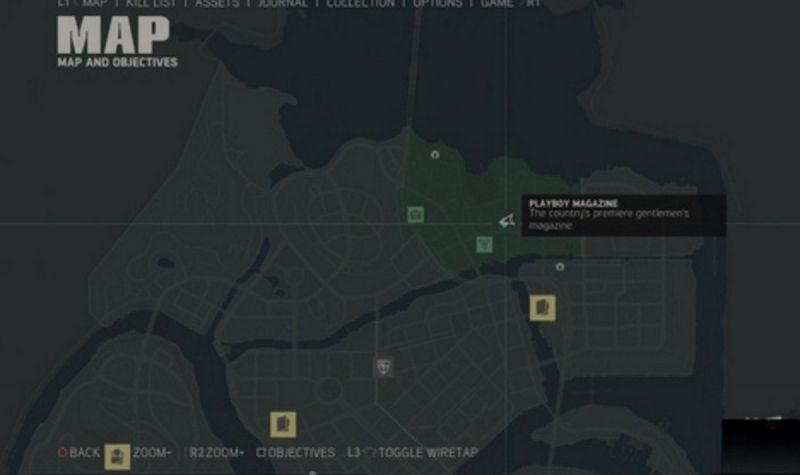Click the PLAYBOY MAGAZINE tooltip title
800x475 pixels.
pyautogui.click(x=573, y=204)
